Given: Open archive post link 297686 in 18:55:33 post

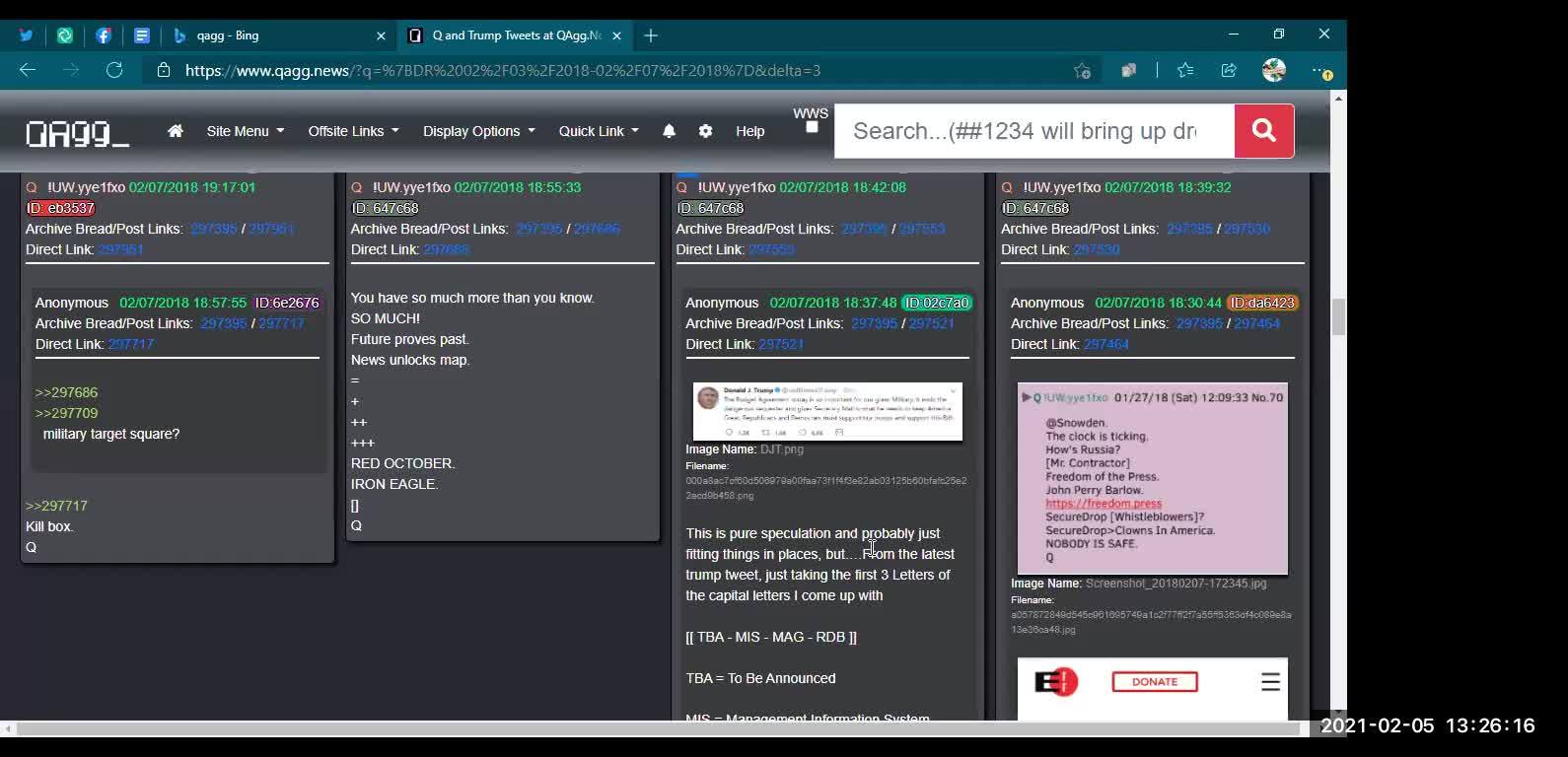Looking at the screenshot, I should pos(597,229).
